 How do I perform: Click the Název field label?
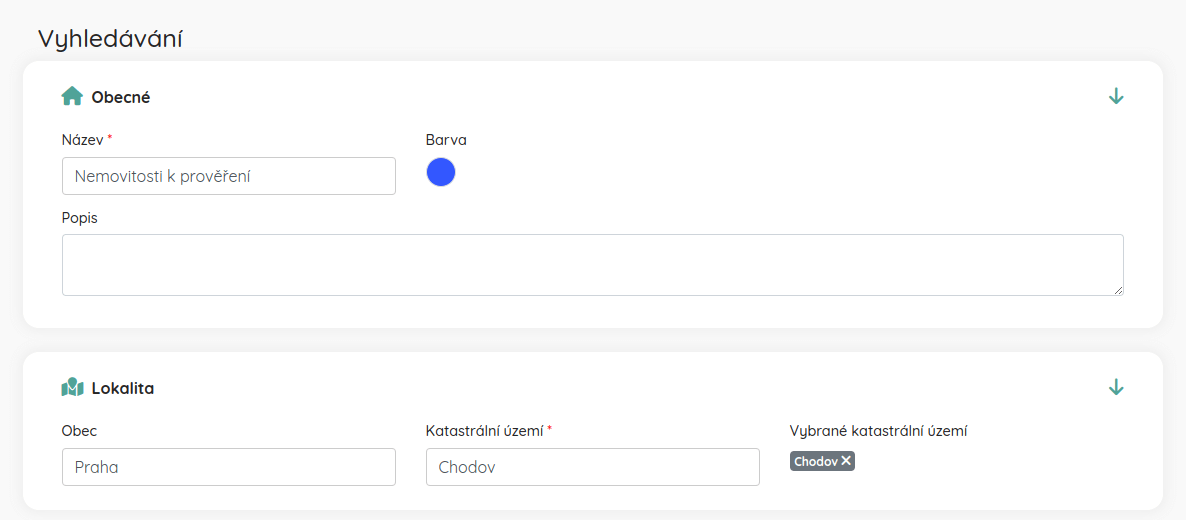tap(82, 140)
